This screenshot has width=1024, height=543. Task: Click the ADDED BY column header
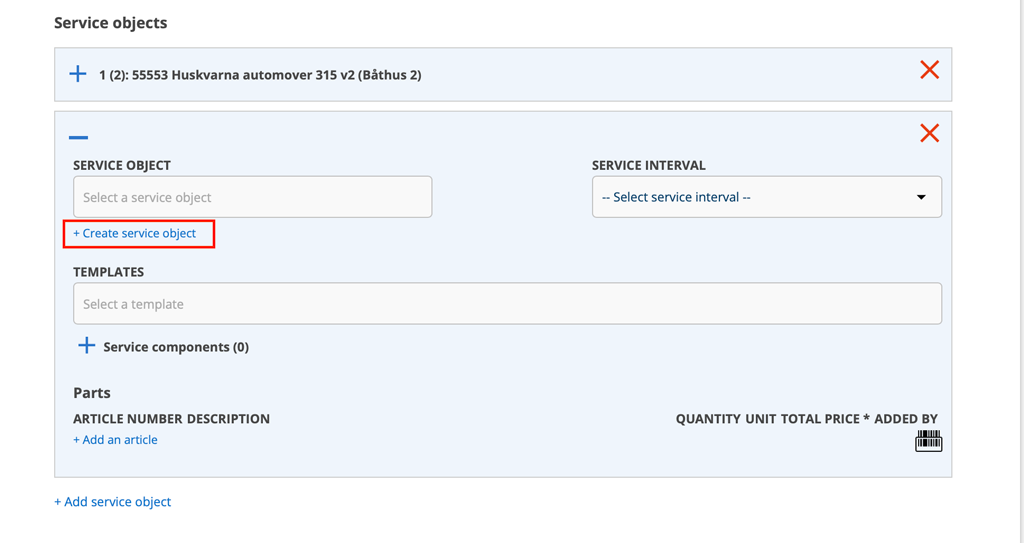[906, 419]
